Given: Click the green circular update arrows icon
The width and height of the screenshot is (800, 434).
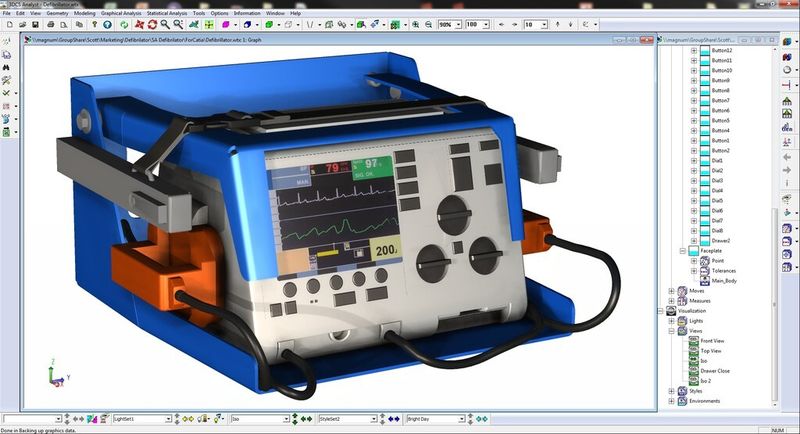Looking at the screenshot, I should [124, 24].
